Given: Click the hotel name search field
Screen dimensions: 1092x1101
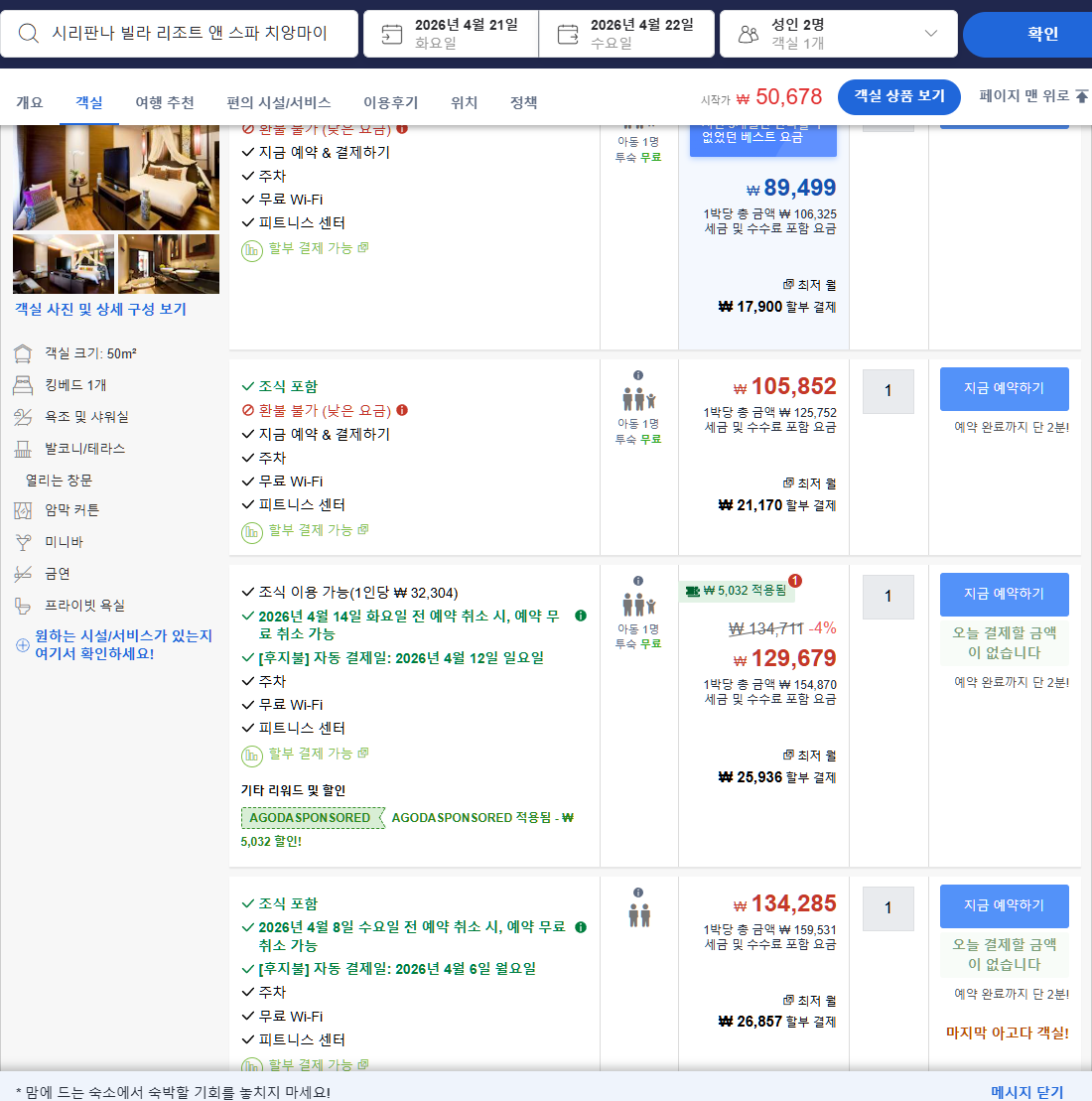Looking at the screenshot, I should pyautogui.click(x=179, y=33).
